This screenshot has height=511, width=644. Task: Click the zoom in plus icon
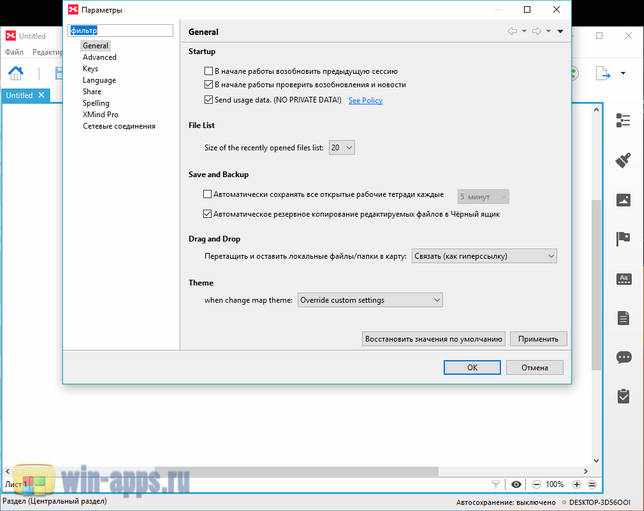pyautogui.click(x=577, y=485)
